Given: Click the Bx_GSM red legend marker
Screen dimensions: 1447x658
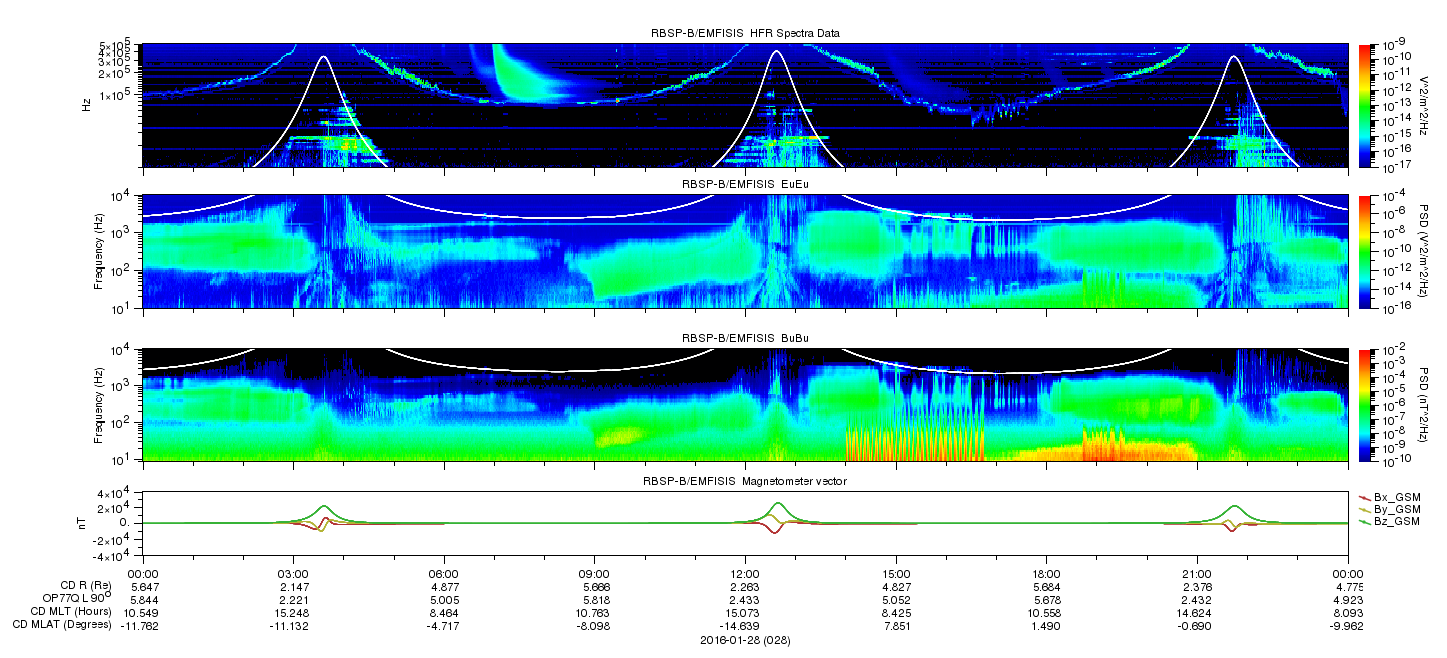Looking at the screenshot, I should pos(1367,496).
